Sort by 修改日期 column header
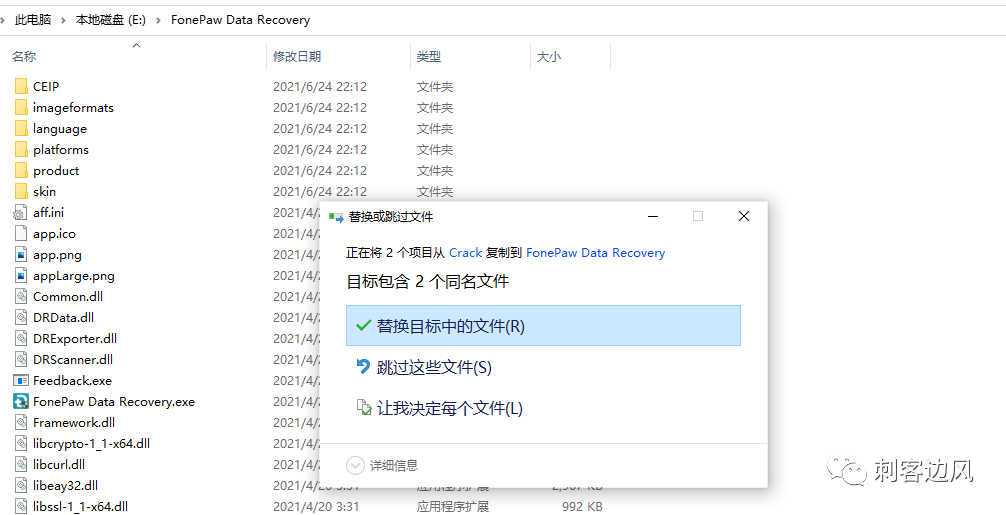 [x=296, y=56]
